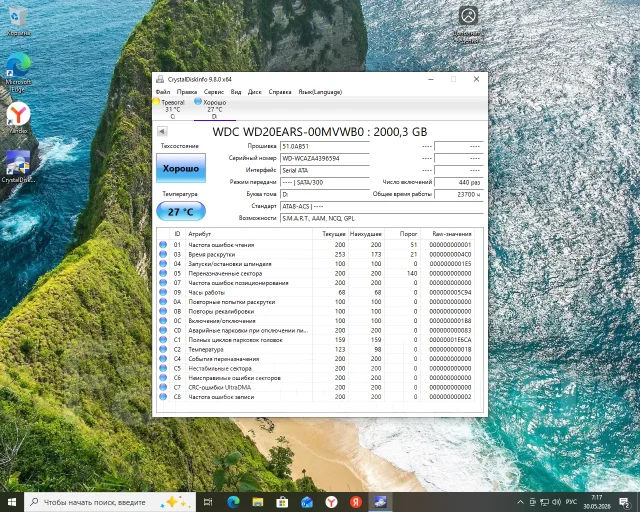640x512 pixels.
Task: Switch to the Тревога C: disk tab
Action: click(x=171, y=109)
